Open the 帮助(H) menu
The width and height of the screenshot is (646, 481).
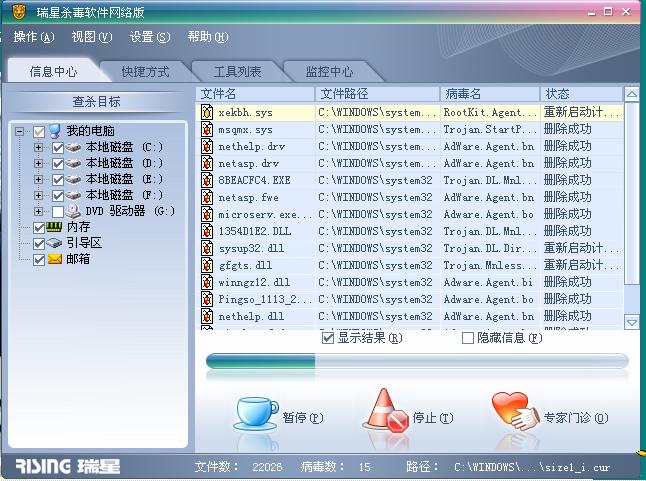[208, 37]
